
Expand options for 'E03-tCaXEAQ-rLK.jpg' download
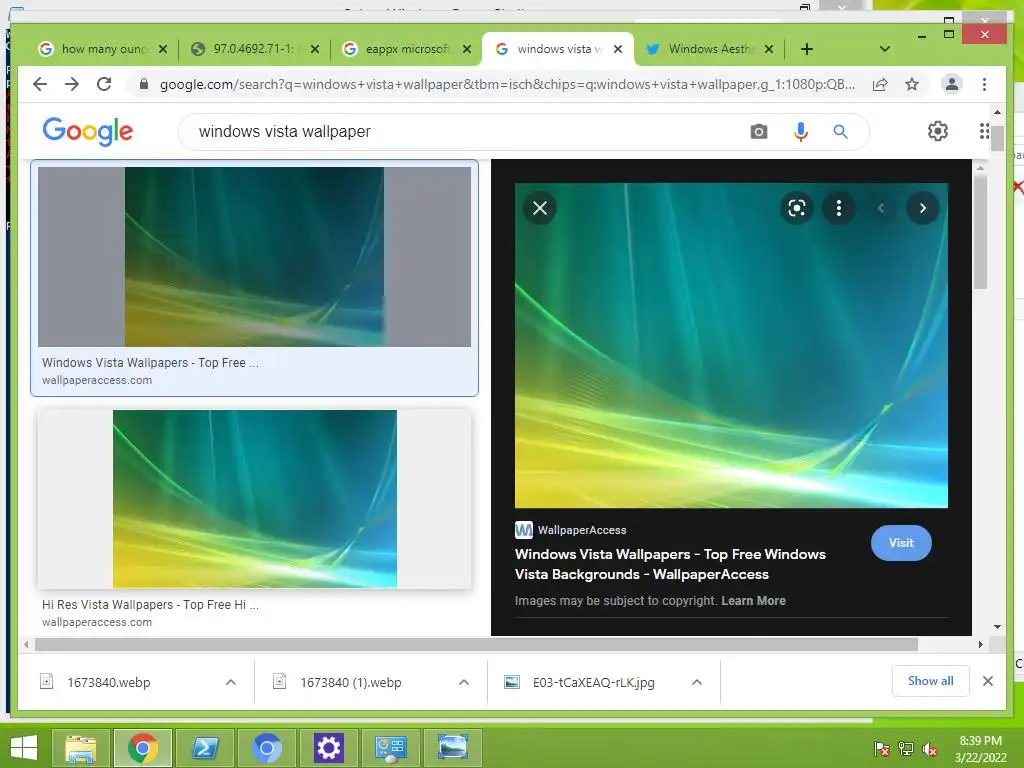pos(697,682)
